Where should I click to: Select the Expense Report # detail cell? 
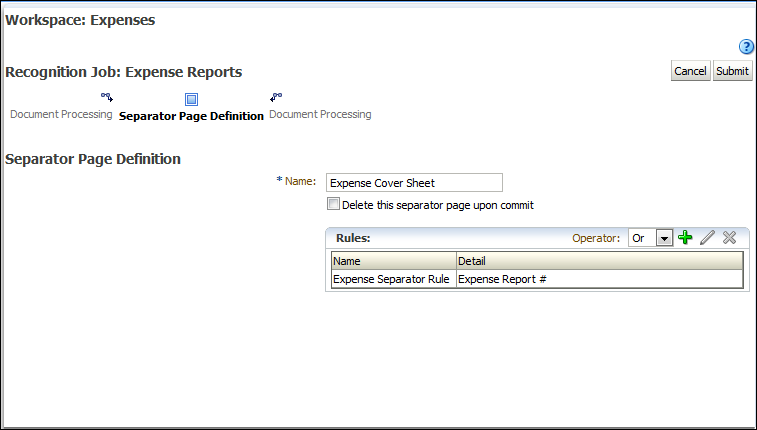pos(600,279)
